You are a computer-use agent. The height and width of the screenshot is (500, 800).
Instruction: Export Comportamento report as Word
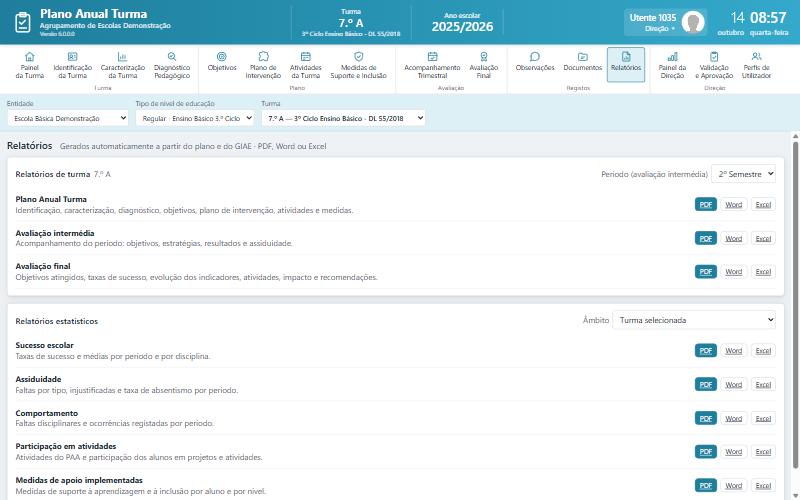point(734,418)
